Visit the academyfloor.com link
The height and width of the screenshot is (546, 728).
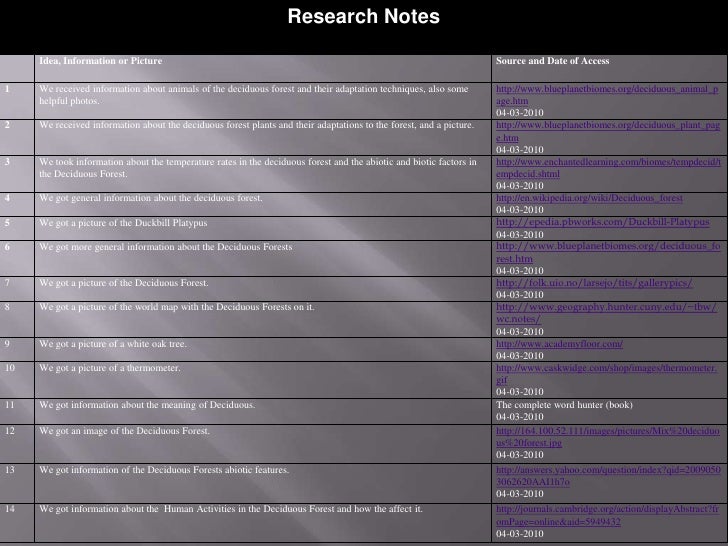click(x=559, y=344)
